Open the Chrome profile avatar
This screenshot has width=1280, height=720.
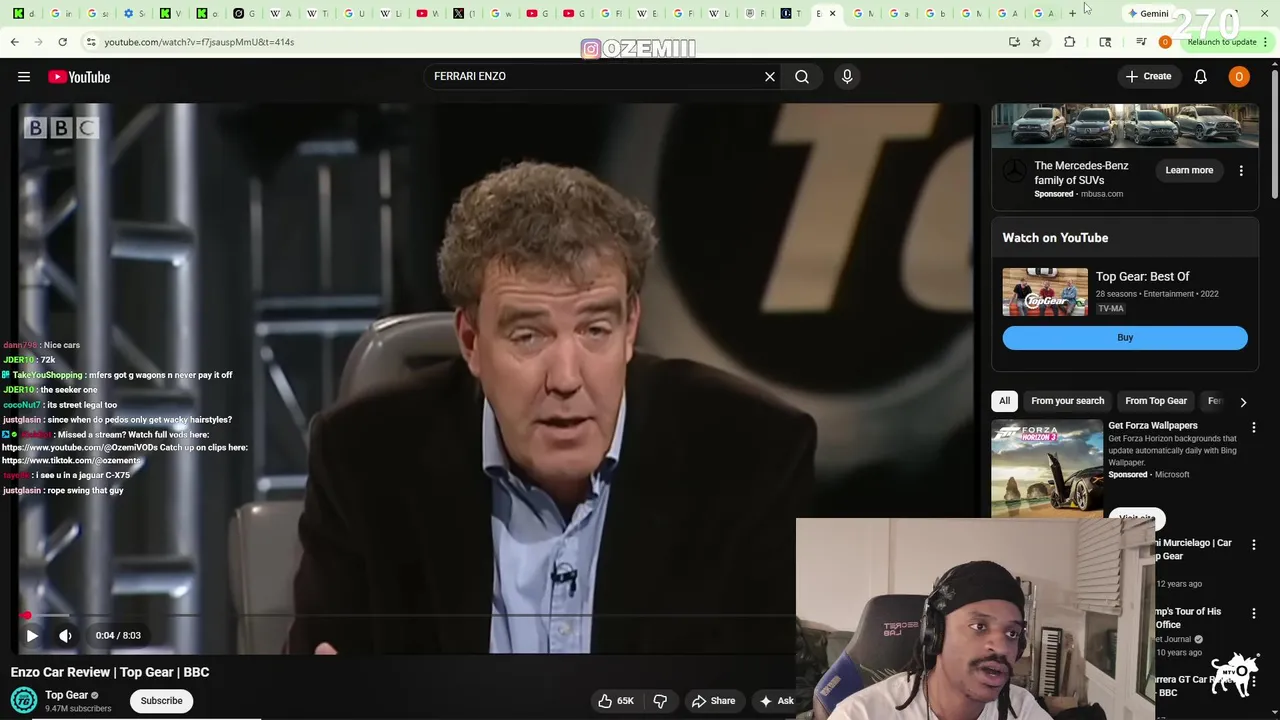[x=1165, y=42]
